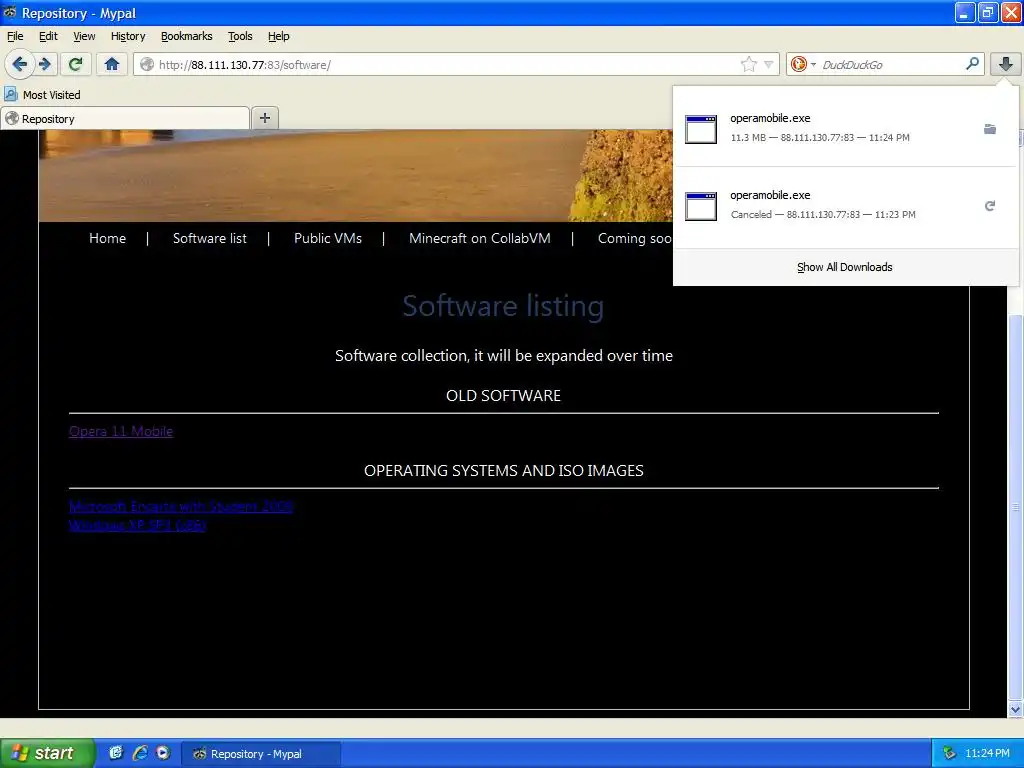Show All Downloads
The width and height of the screenshot is (1024, 768).
click(844, 267)
